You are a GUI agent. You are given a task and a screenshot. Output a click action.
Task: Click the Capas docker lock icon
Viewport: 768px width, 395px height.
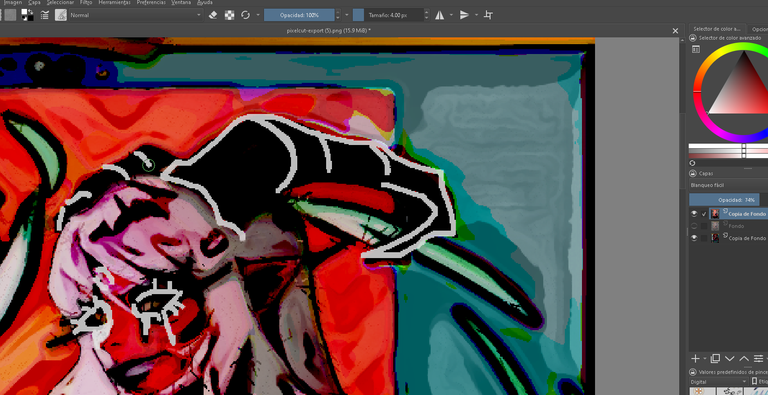[x=693, y=173]
